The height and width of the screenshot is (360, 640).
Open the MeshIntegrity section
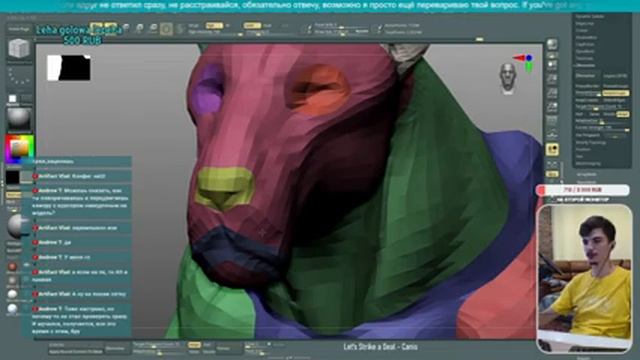(x=588, y=163)
